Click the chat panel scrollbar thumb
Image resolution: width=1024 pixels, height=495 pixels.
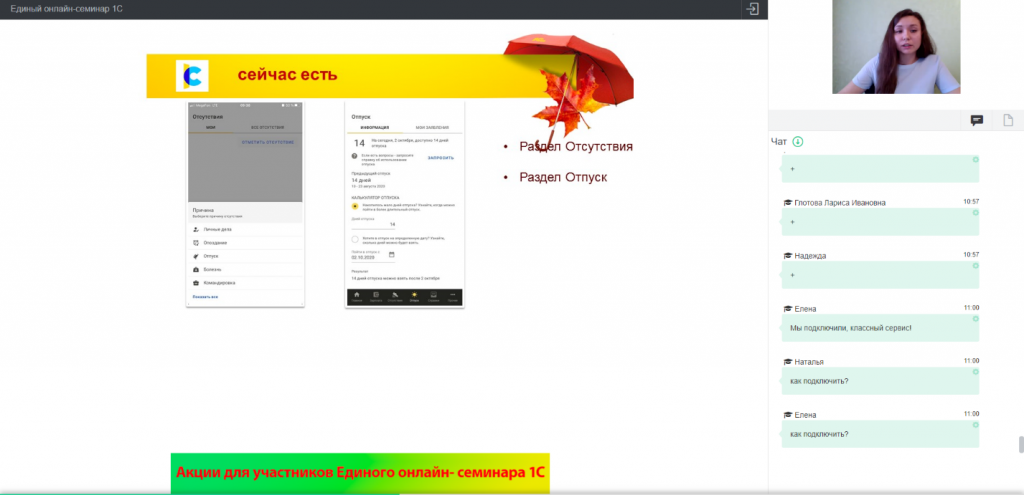point(1020,445)
